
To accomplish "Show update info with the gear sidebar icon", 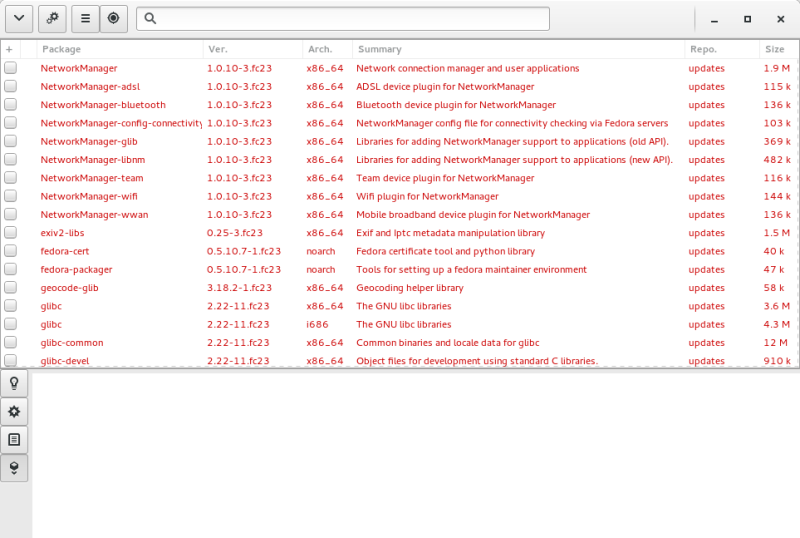I will coord(14,412).
